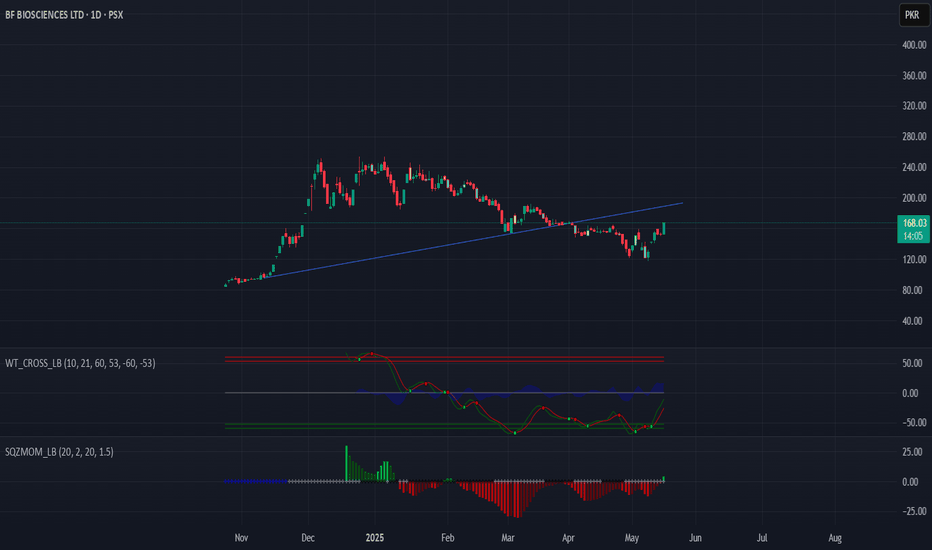932x550 pixels.
Task: Click the Jun date label
Action: (x=695, y=538)
